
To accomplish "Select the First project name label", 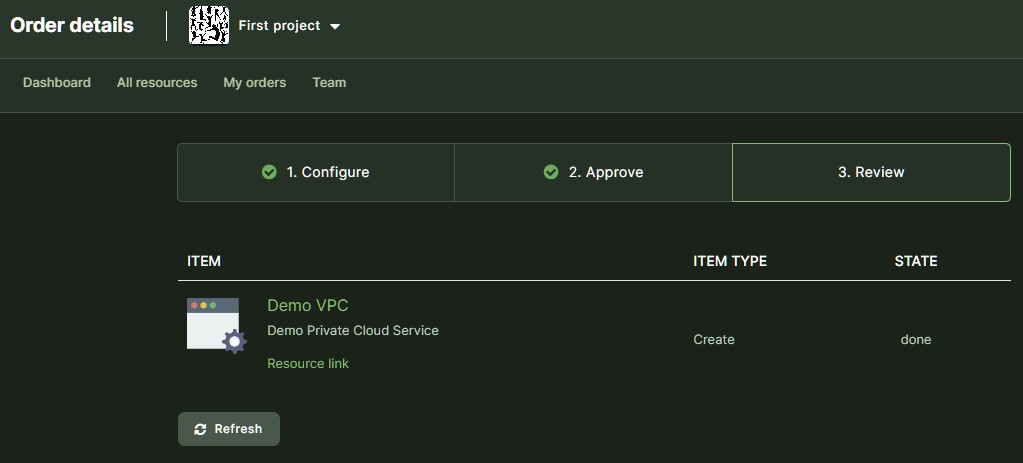I will click(x=279, y=26).
